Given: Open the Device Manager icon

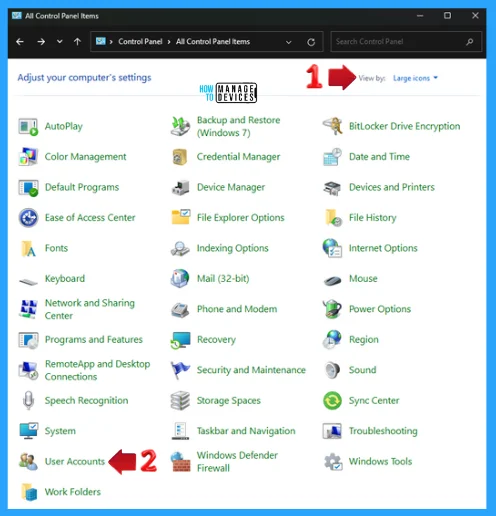Looking at the screenshot, I should [x=180, y=187].
